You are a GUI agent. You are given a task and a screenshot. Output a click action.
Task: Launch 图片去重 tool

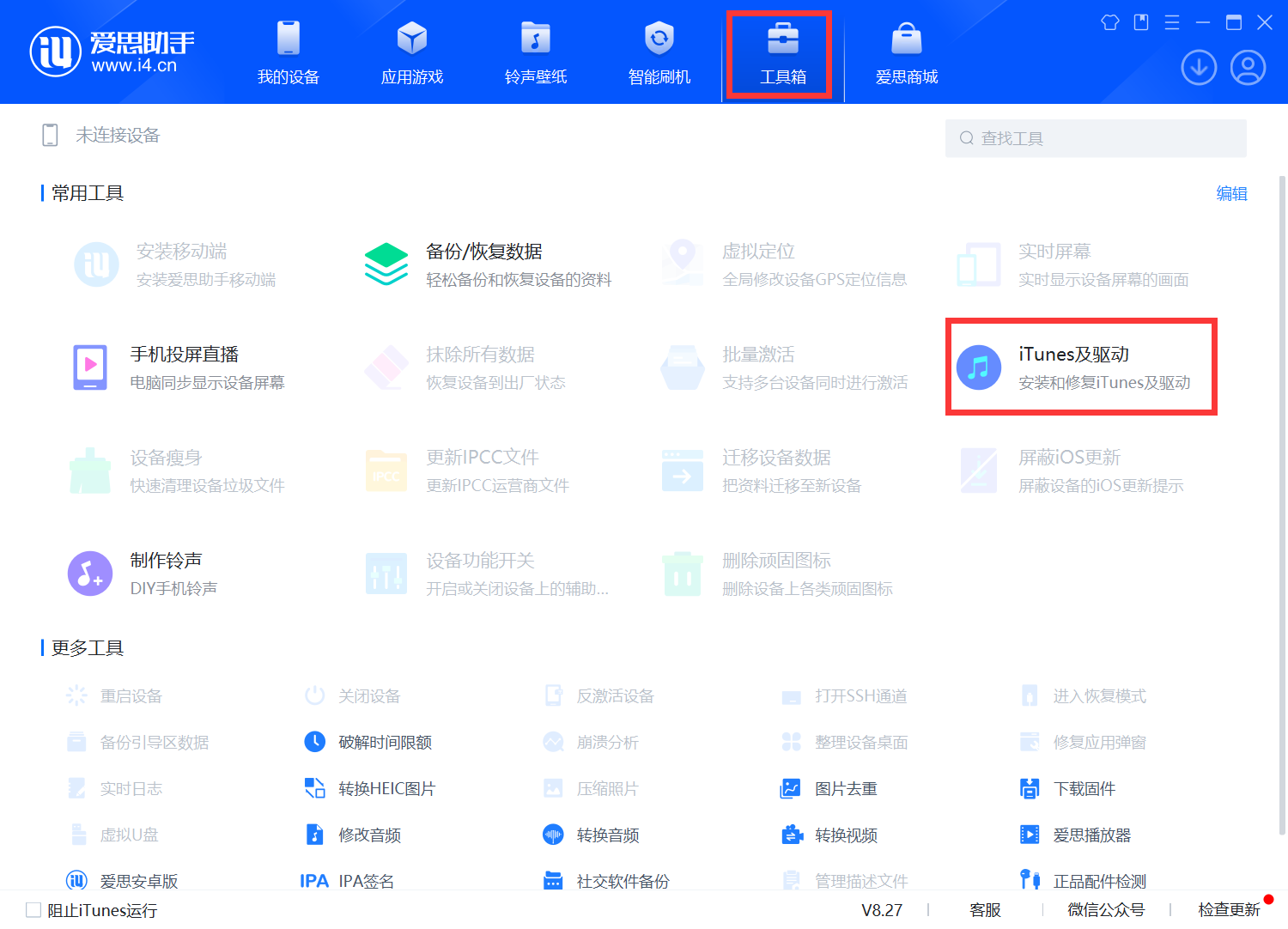click(x=829, y=788)
